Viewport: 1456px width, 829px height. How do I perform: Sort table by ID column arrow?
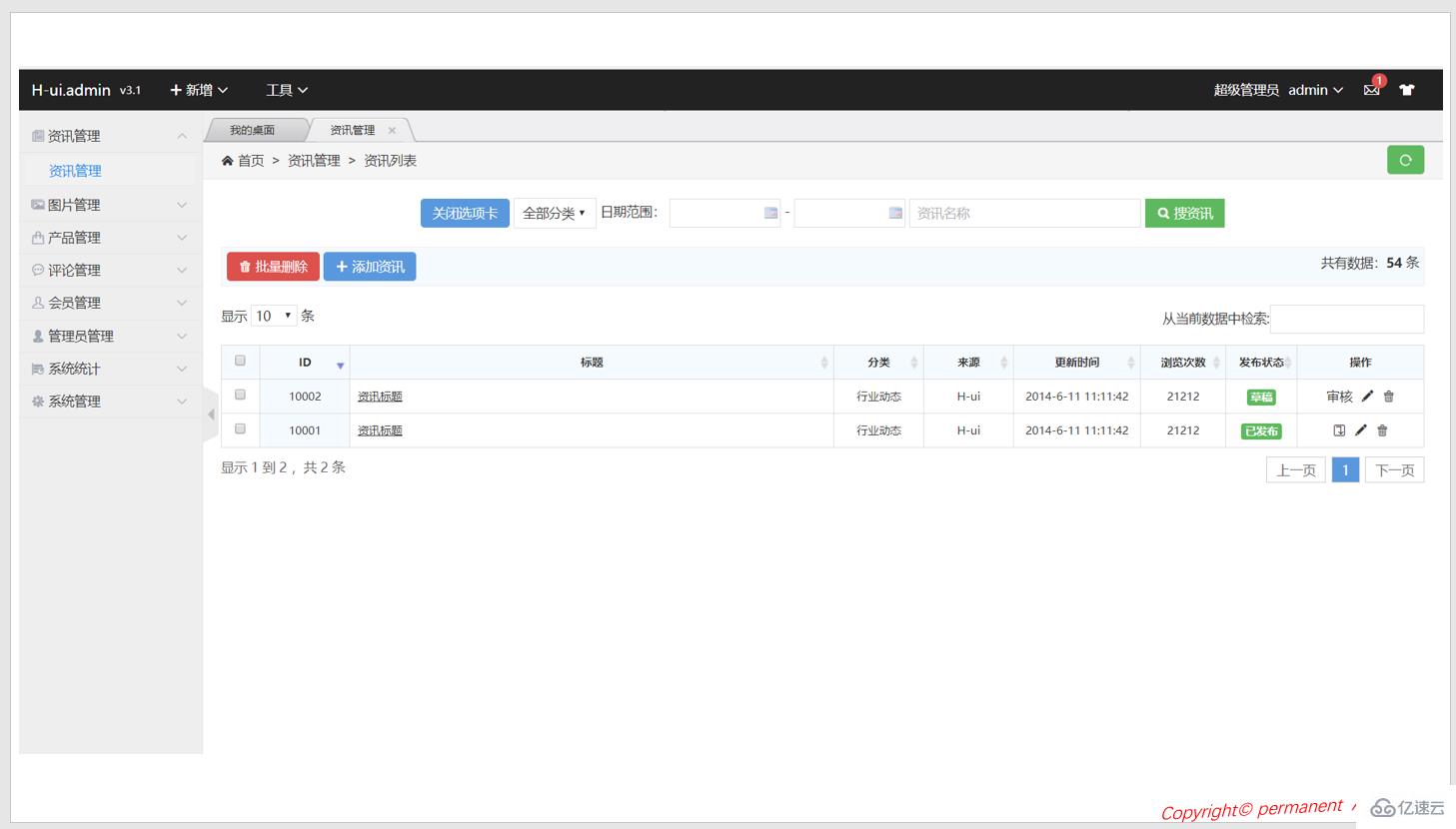coord(340,364)
